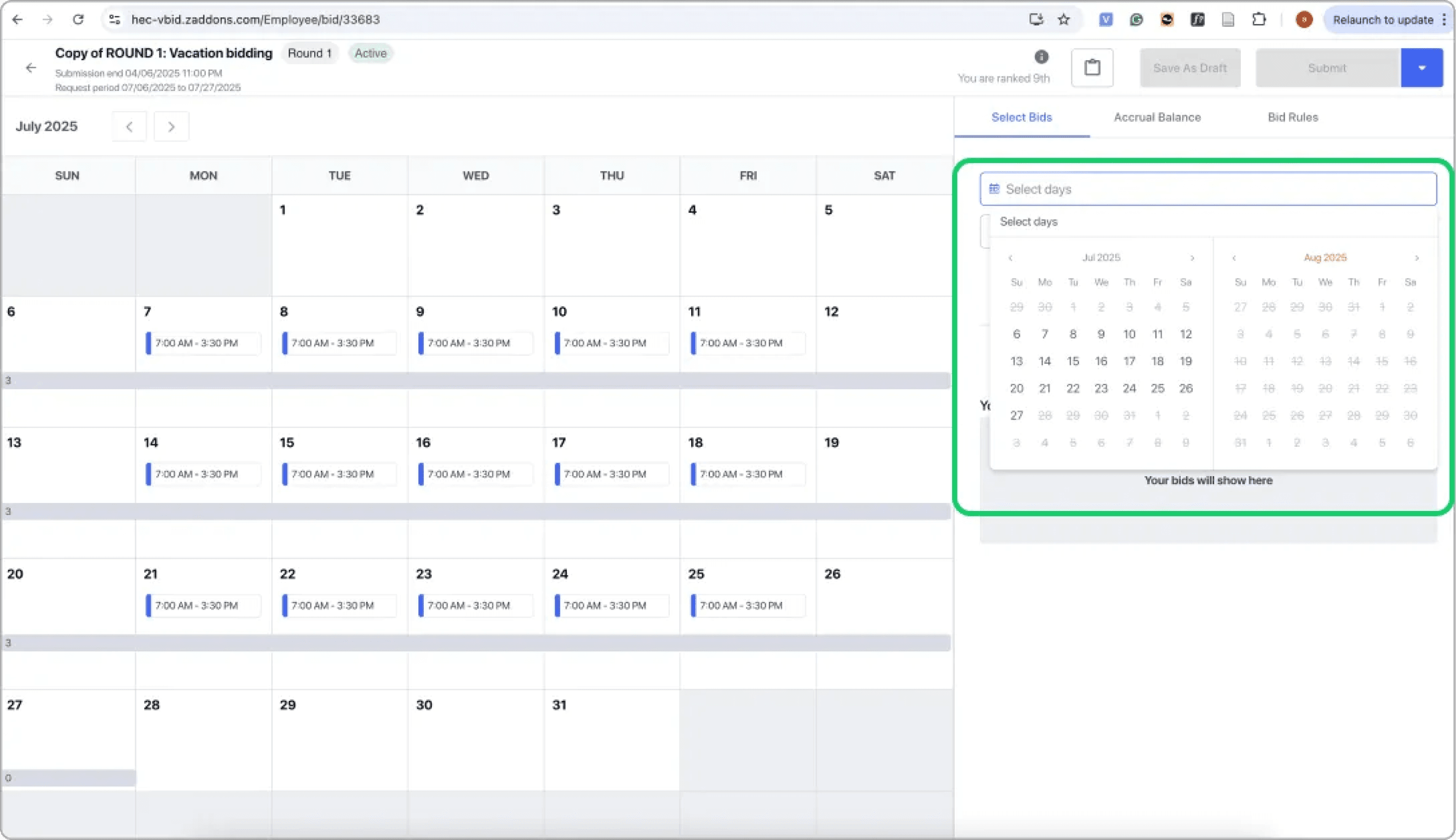The width and height of the screenshot is (1456, 840).
Task: Click the Save As Draft button
Action: 1190,68
